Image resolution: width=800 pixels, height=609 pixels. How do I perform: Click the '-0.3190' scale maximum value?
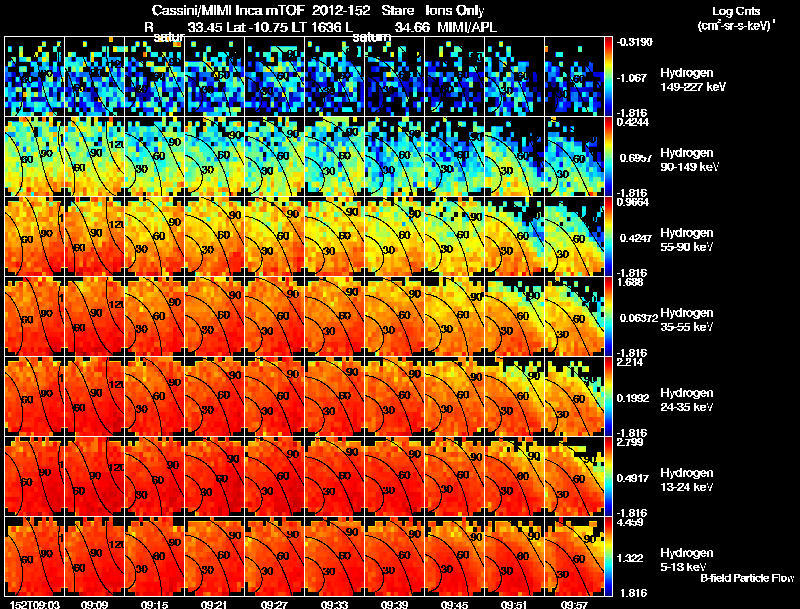tap(634, 42)
